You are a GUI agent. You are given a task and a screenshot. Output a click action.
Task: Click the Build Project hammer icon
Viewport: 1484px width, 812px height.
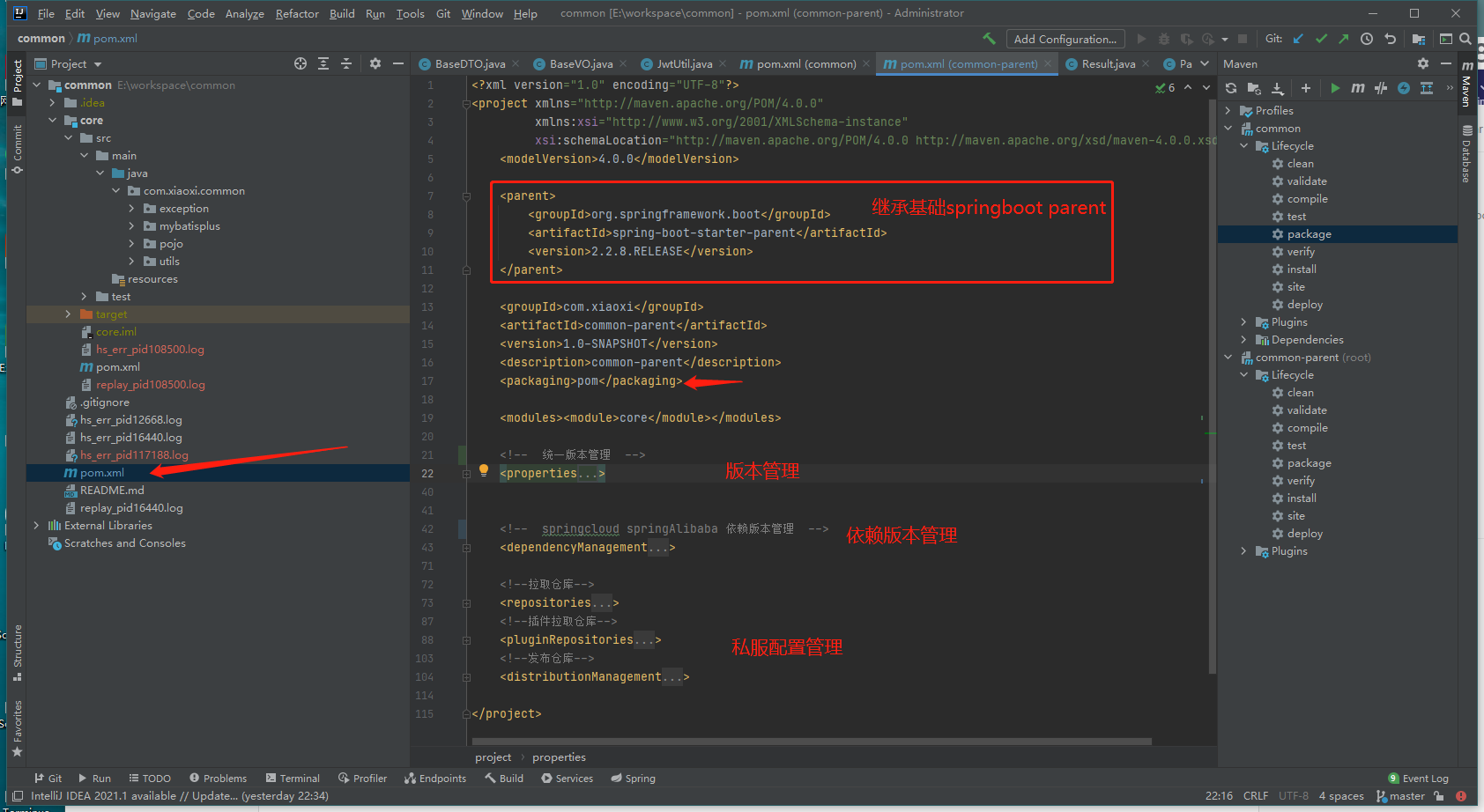tap(989, 39)
